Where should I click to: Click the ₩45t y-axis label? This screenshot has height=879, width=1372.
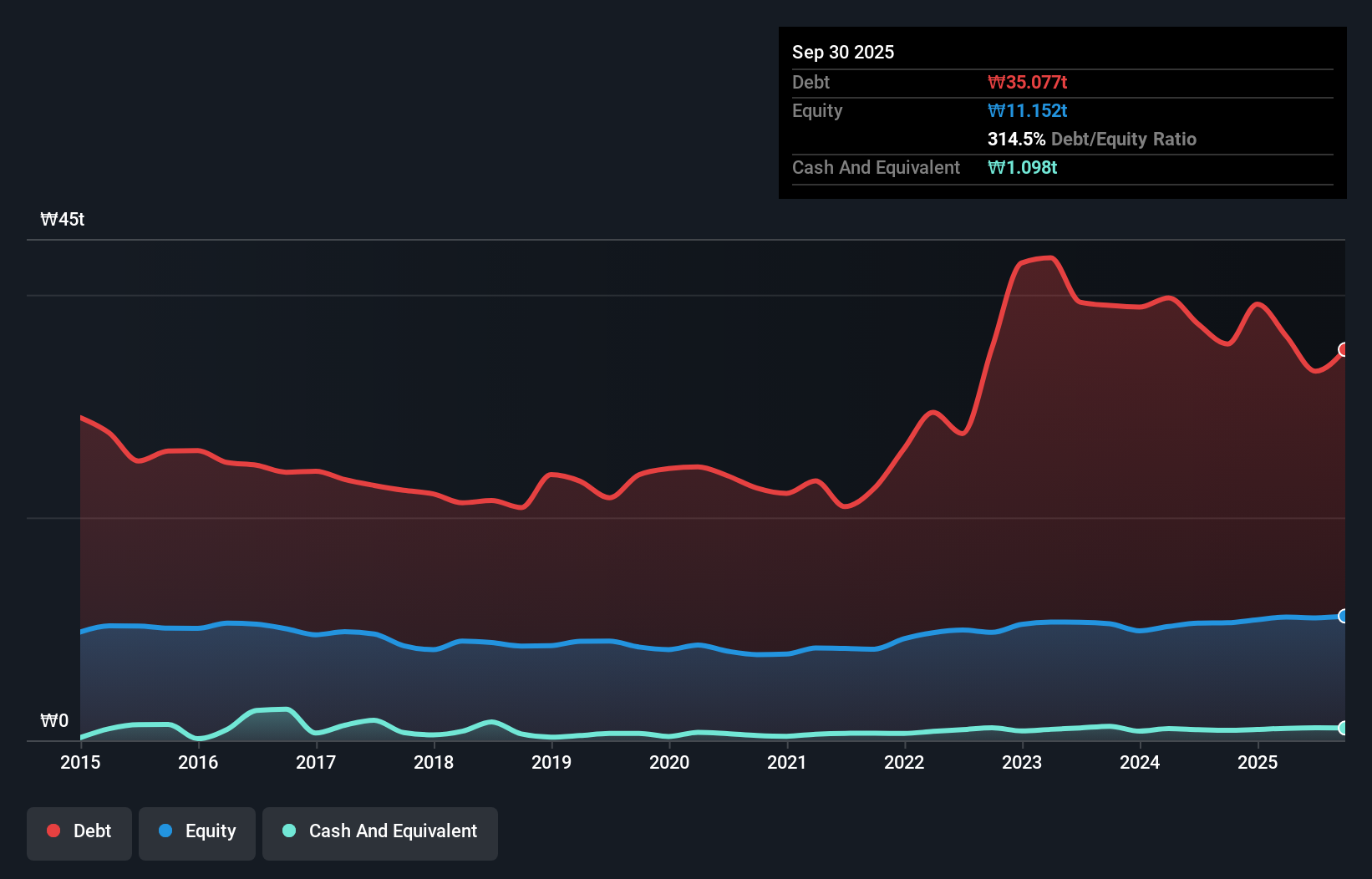point(63,219)
